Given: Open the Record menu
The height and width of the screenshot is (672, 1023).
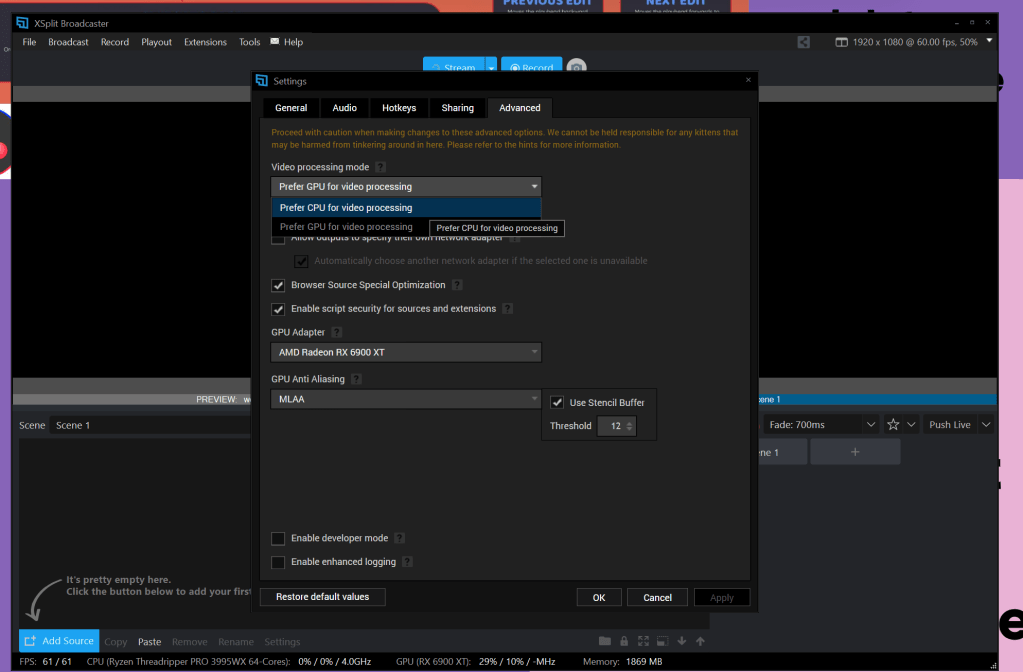Looking at the screenshot, I should click(x=115, y=42).
